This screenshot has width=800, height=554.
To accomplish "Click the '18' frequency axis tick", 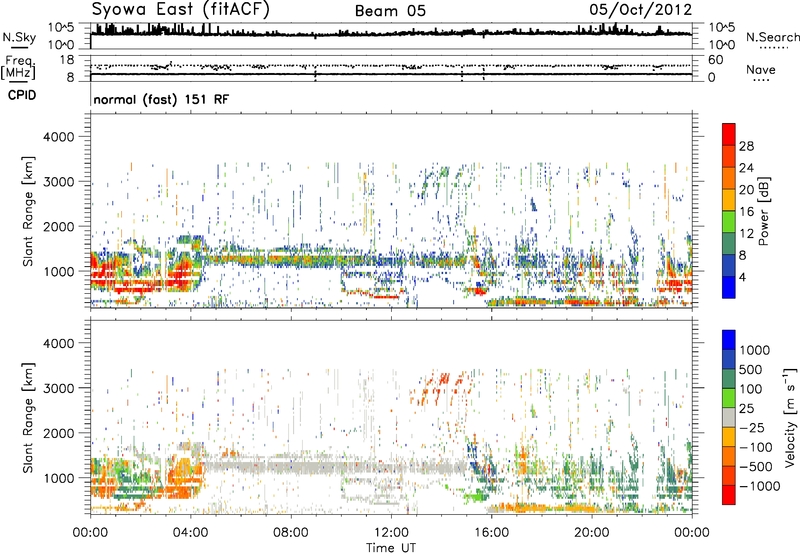I will tap(67, 60).
